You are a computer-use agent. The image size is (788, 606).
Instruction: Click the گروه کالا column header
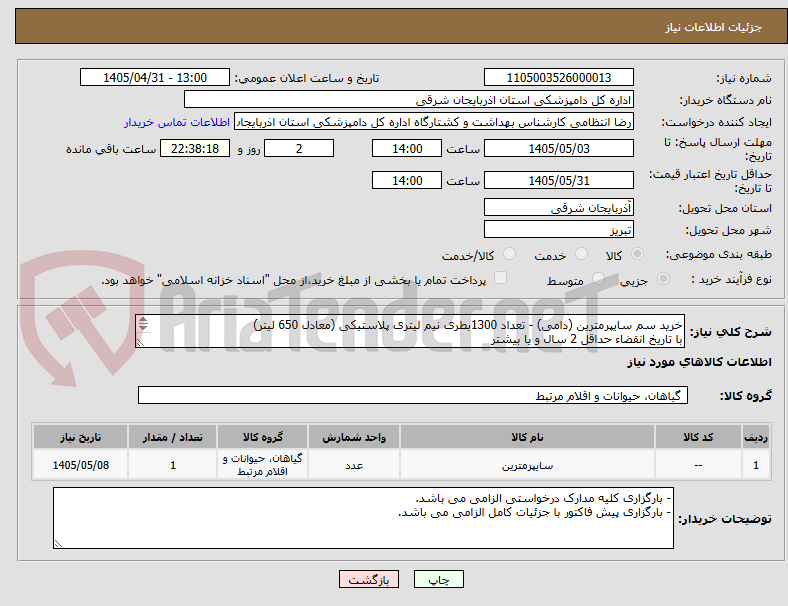pos(262,437)
